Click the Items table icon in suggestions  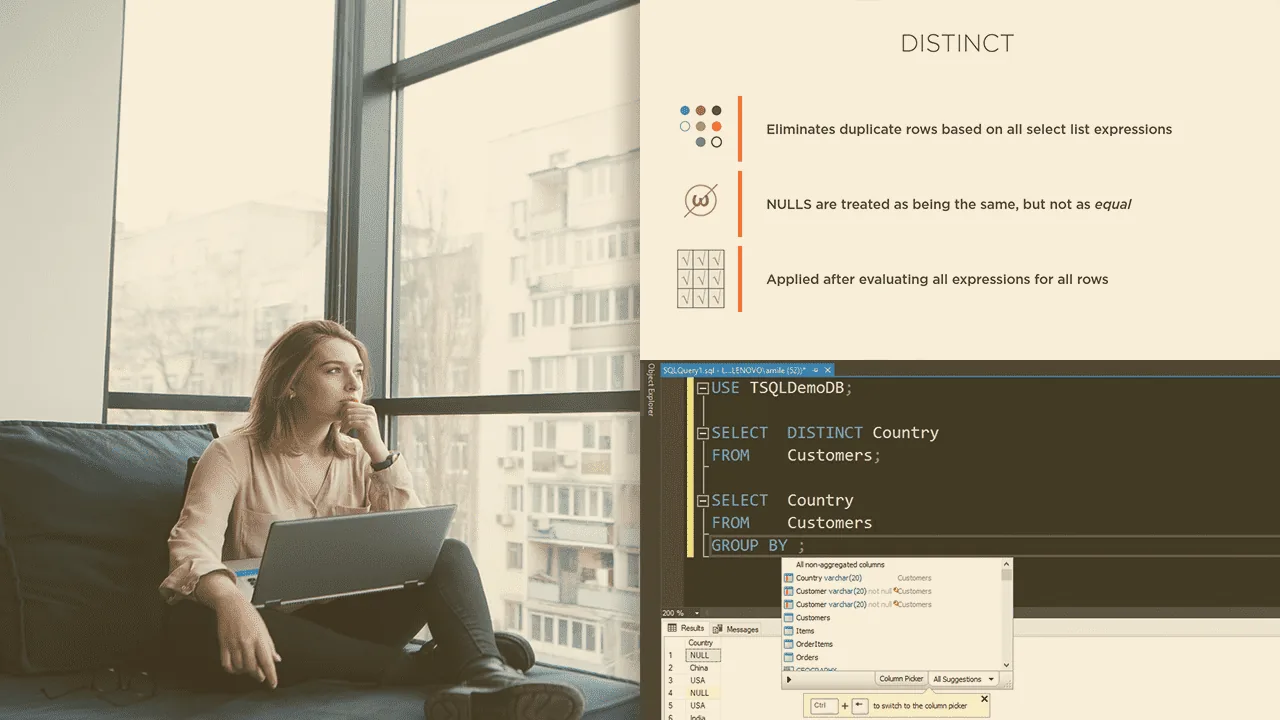pos(789,631)
